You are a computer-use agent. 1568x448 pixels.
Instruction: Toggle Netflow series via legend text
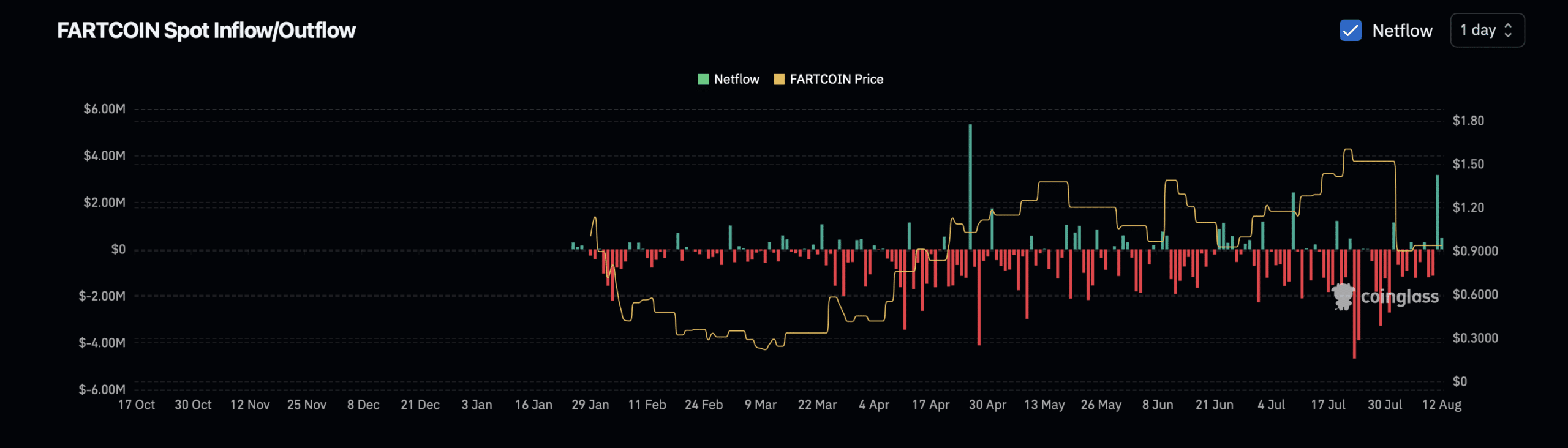[x=736, y=80]
